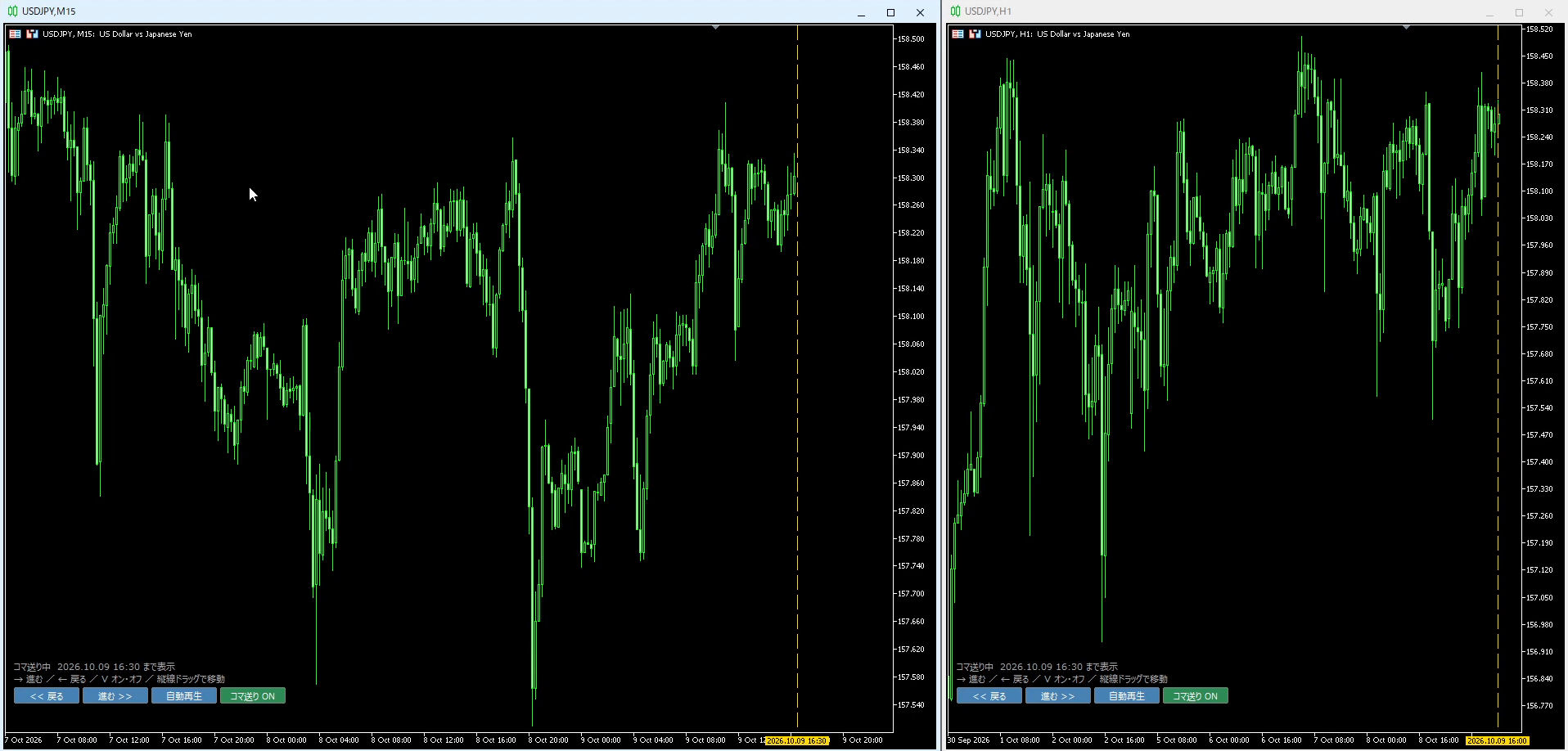Select the orange dashed vertical line in M15 chart
The image size is (1568, 751).
coord(797,376)
